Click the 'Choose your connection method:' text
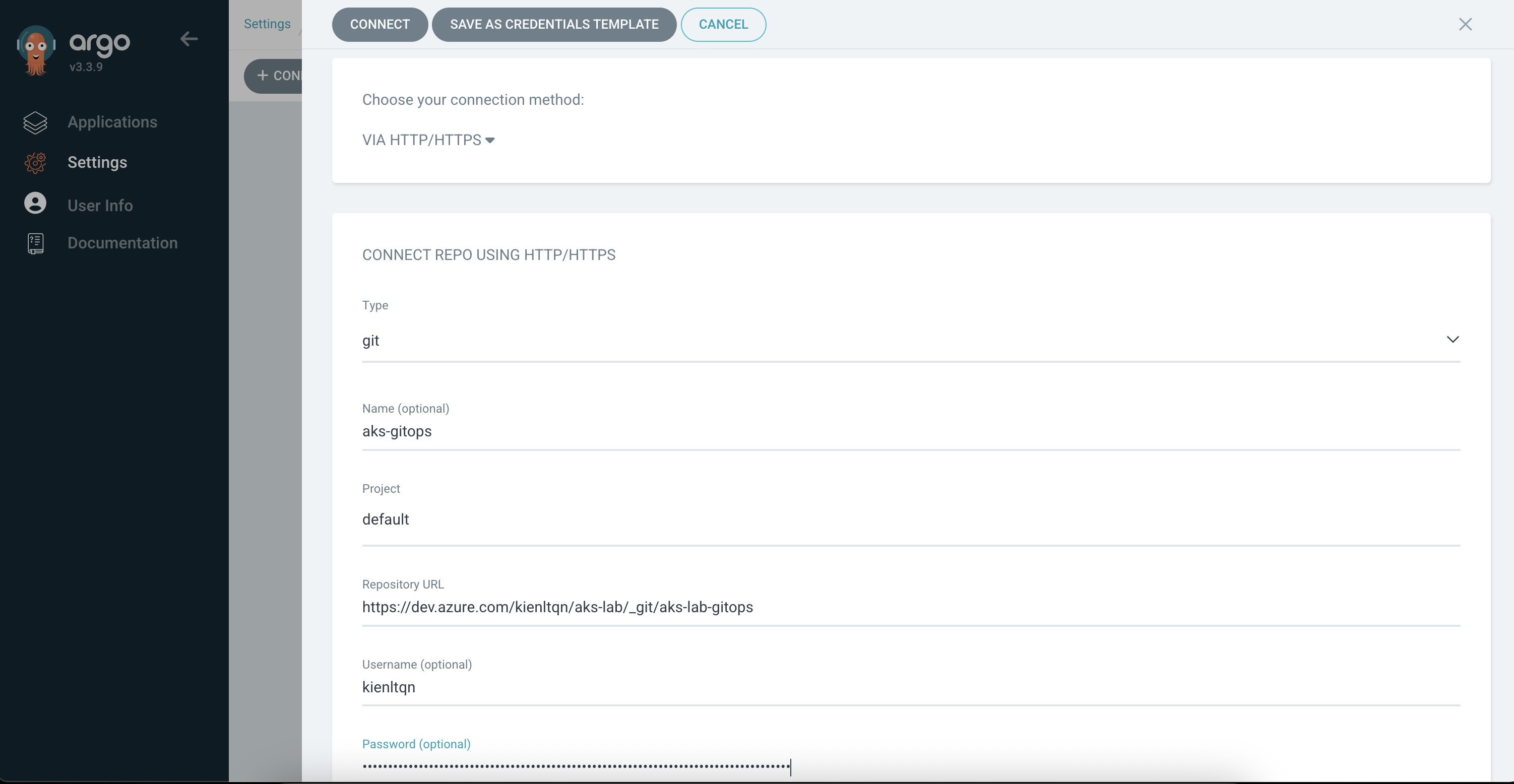The height and width of the screenshot is (784, 1514). pyautogui.click(x=473, y=100)
